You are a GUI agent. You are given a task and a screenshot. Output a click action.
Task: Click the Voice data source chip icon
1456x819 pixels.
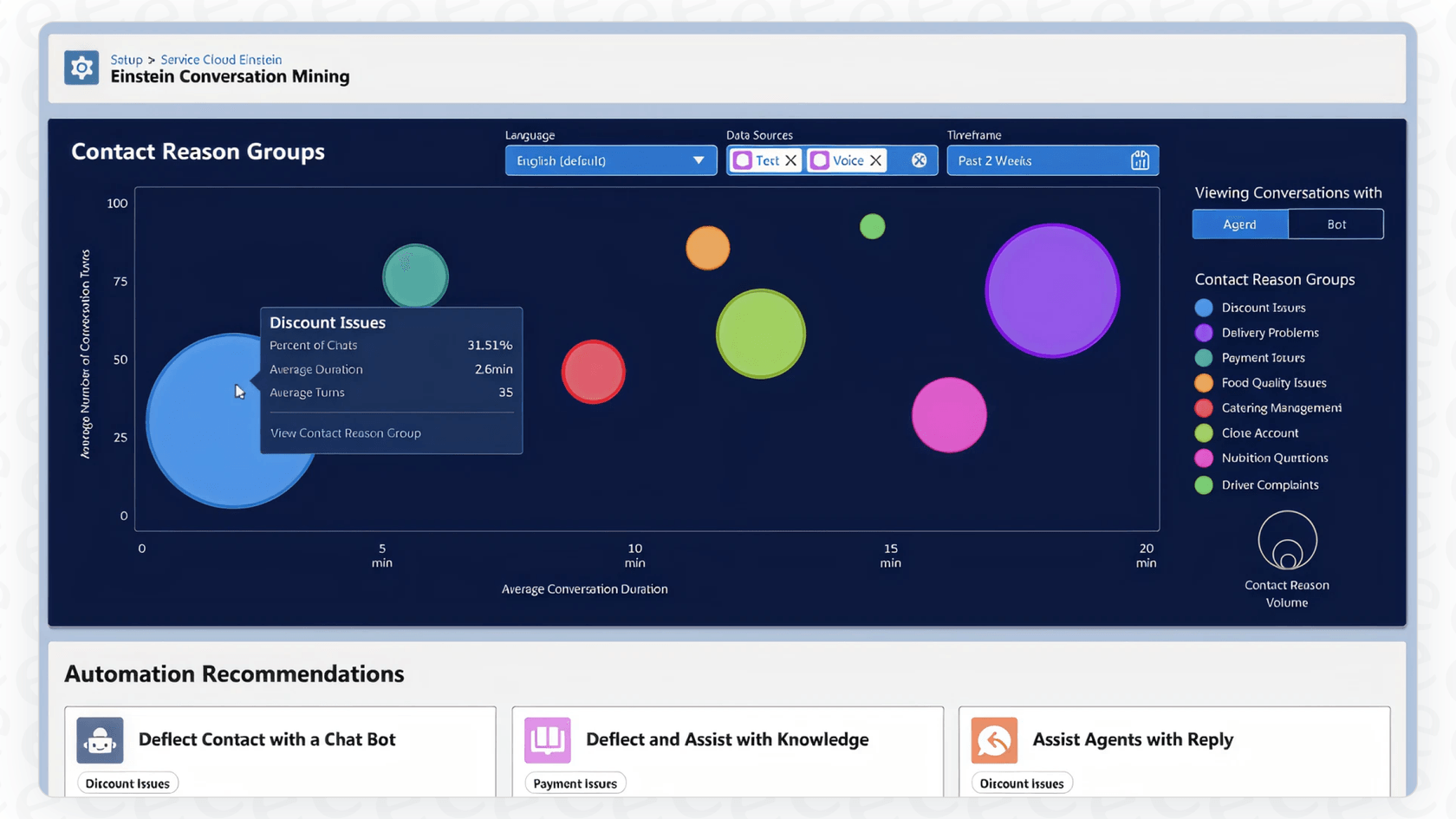[x=820, y=160]
